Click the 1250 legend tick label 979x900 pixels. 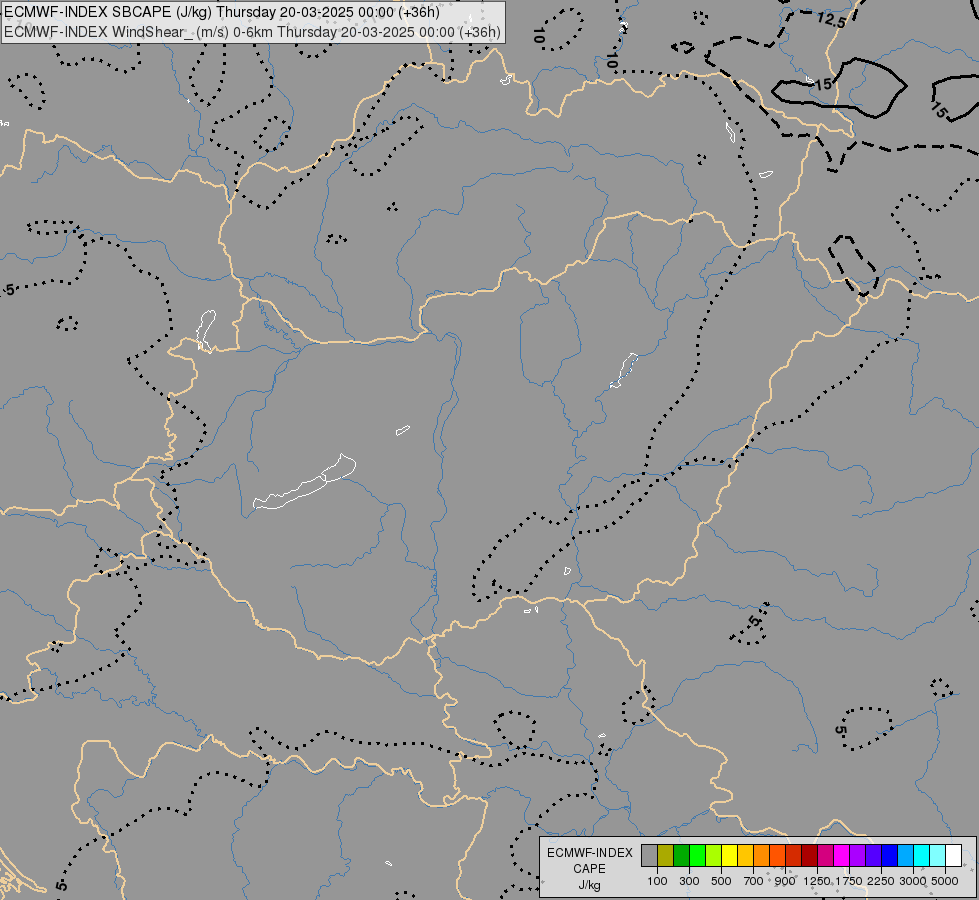point(817,881)
